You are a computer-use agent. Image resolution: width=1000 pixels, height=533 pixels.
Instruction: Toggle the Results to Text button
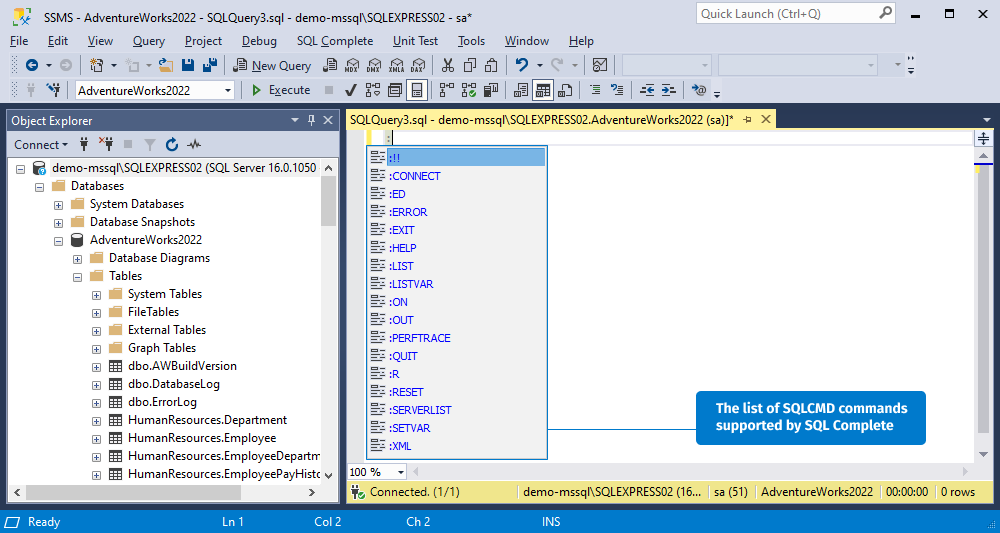pyautogui.click(x=521, y=91)
